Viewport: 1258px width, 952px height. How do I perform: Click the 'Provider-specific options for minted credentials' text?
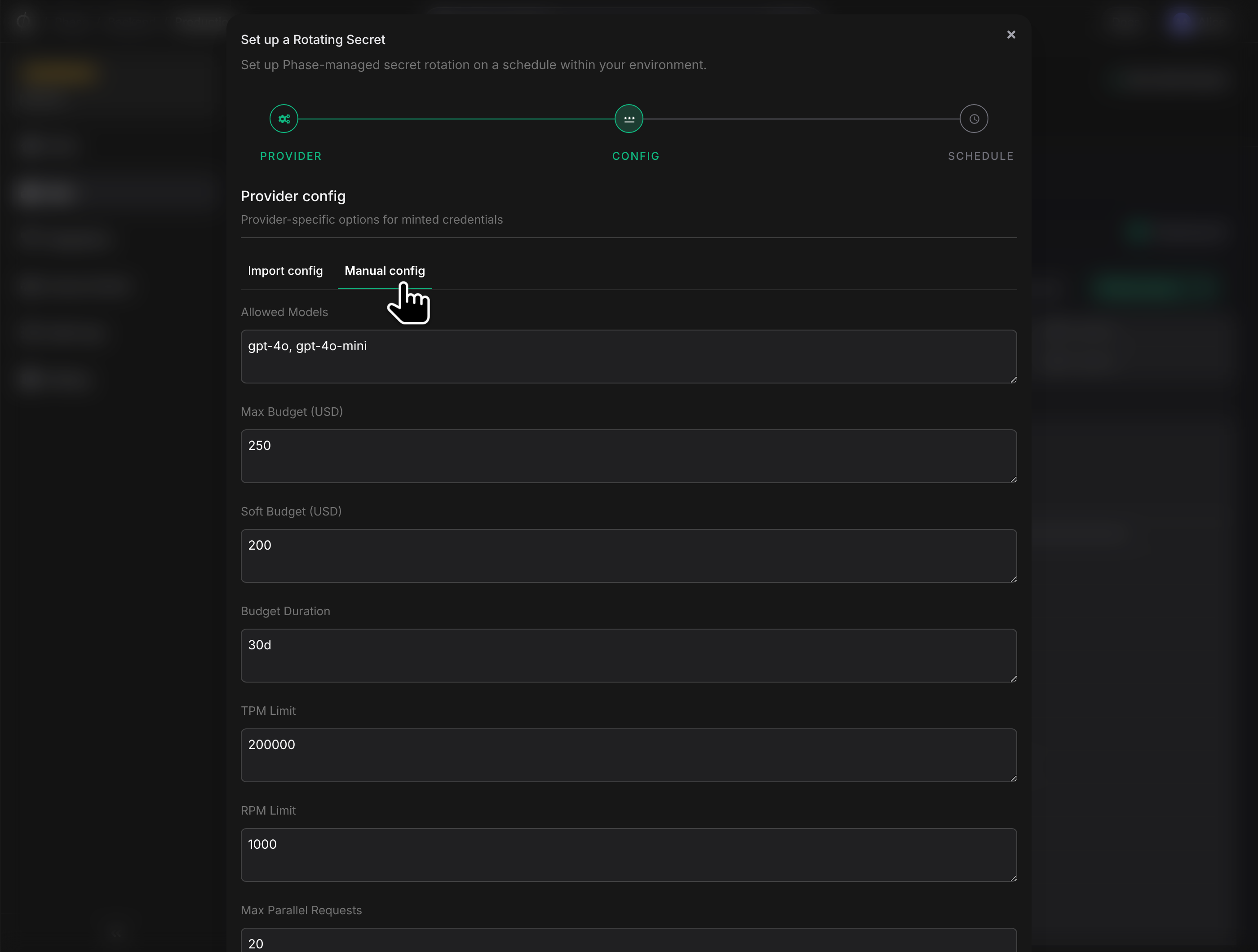(x=372, y=220)
